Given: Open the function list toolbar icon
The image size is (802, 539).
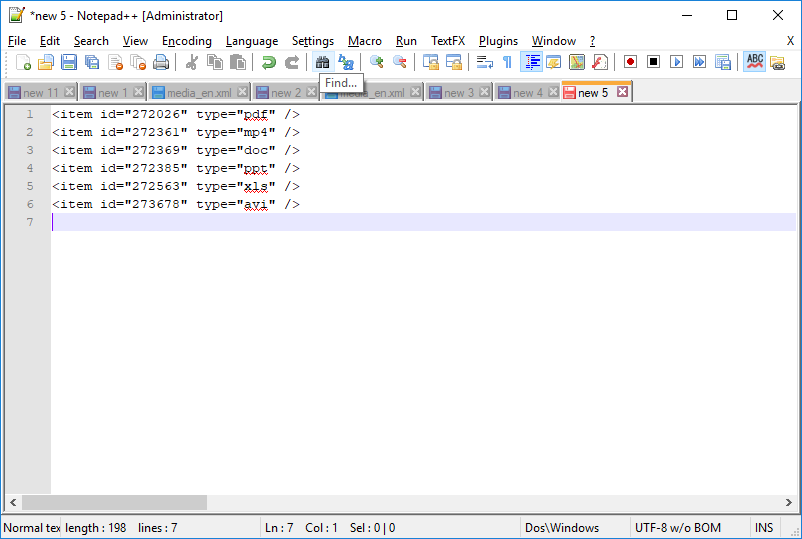Looking at the screenshot, I should [x=599, y=62].
